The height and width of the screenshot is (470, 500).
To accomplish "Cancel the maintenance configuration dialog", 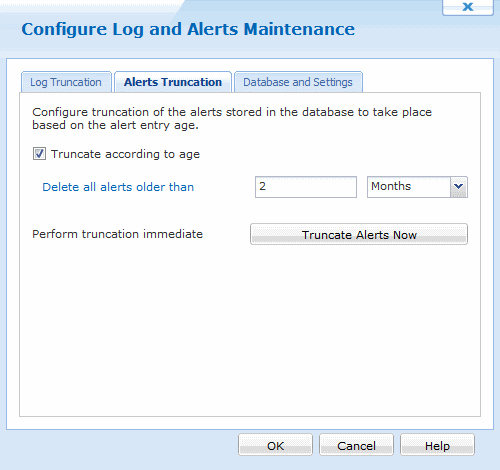I will coord(356,445).
